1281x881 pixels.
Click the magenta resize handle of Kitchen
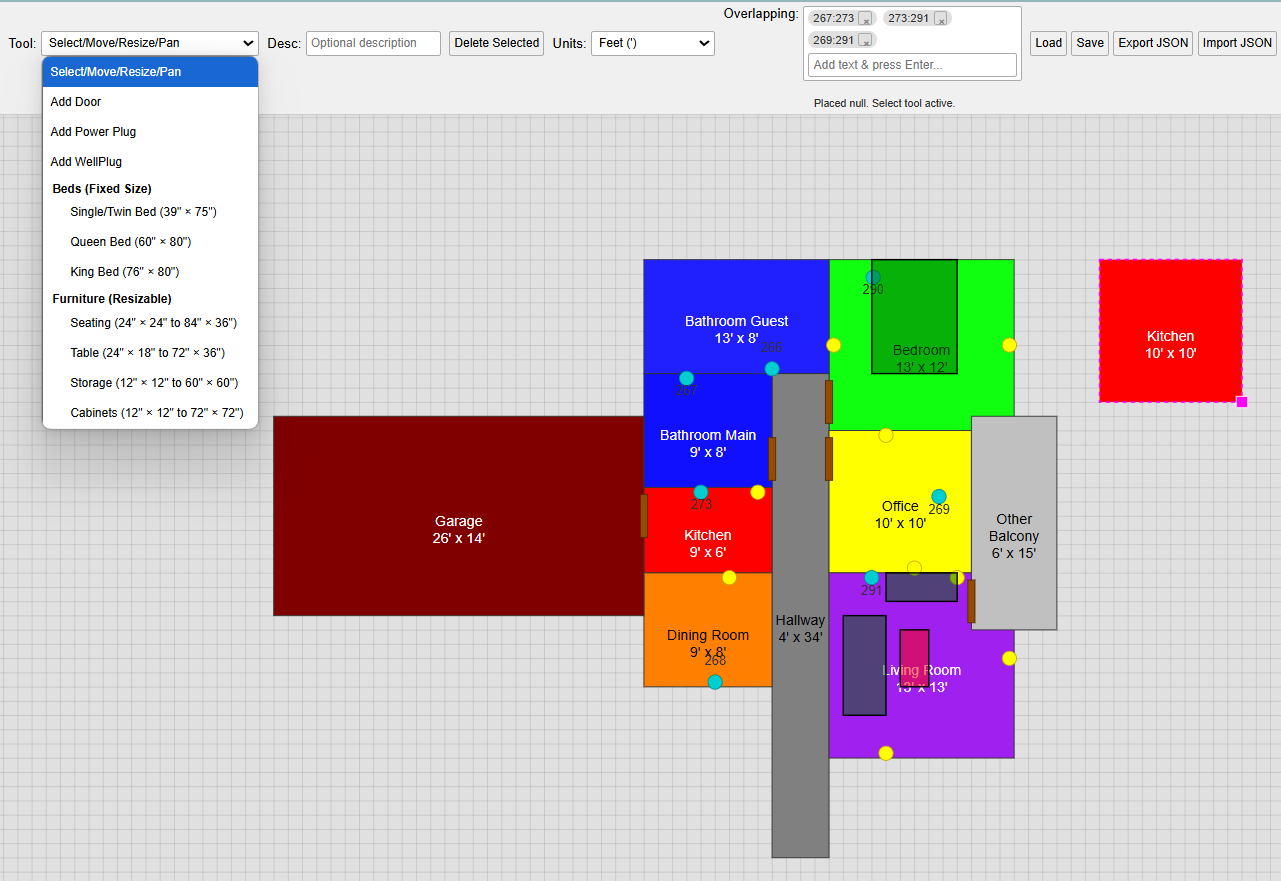(1242, 402)
